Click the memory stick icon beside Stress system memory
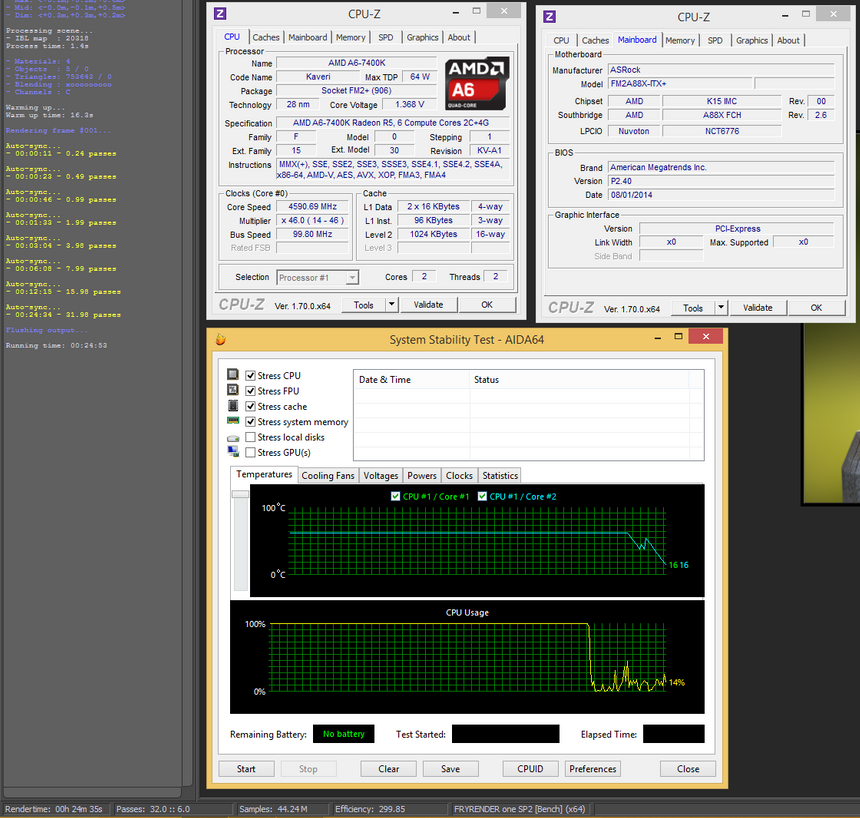This screenshot has width=860, height=818. point(233,422)
